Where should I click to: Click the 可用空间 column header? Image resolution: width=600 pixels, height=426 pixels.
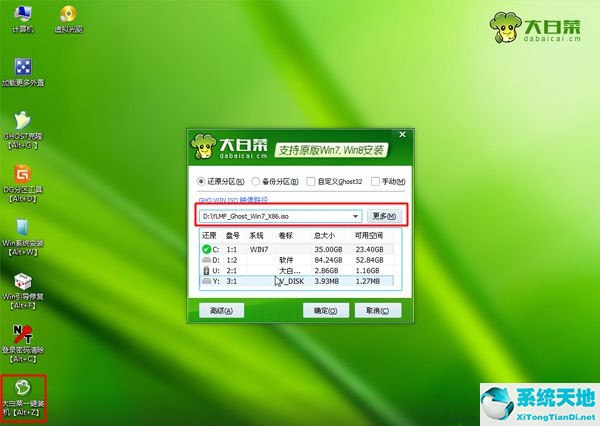coord(368,236)
